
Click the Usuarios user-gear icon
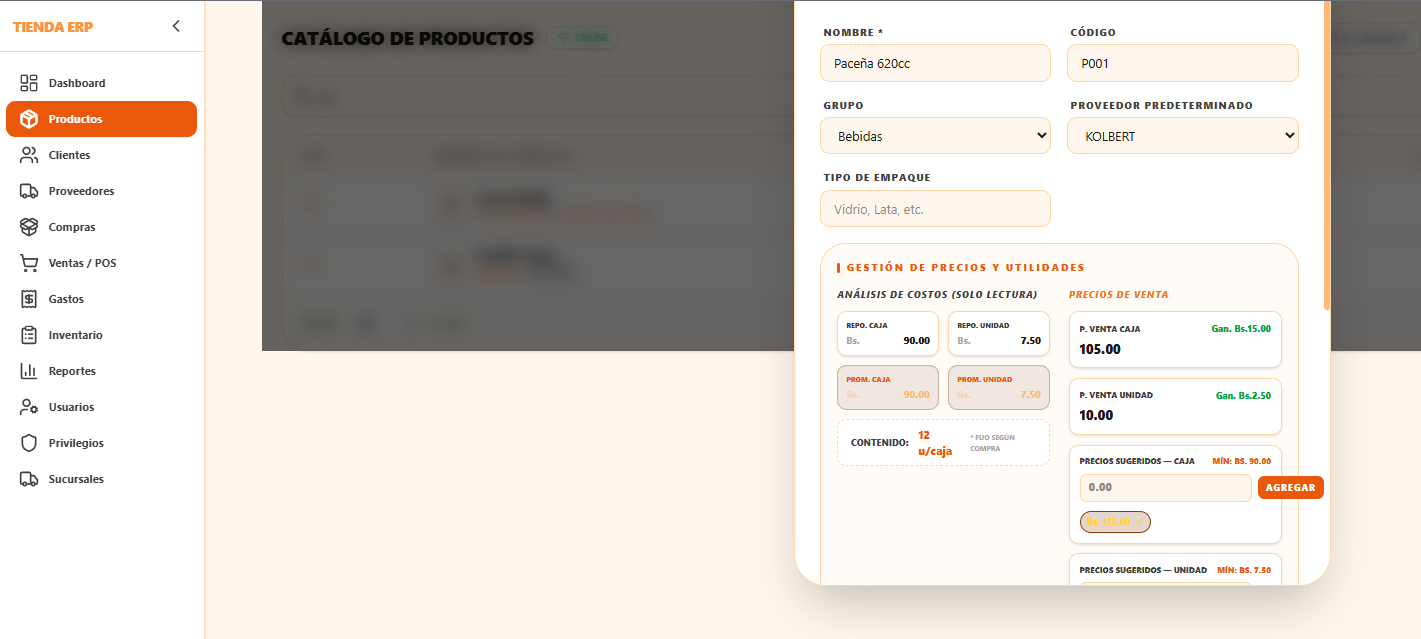[x=29, y=407]
